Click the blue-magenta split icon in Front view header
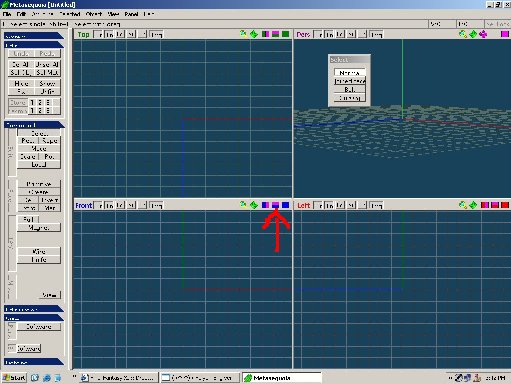 [265, 205]
